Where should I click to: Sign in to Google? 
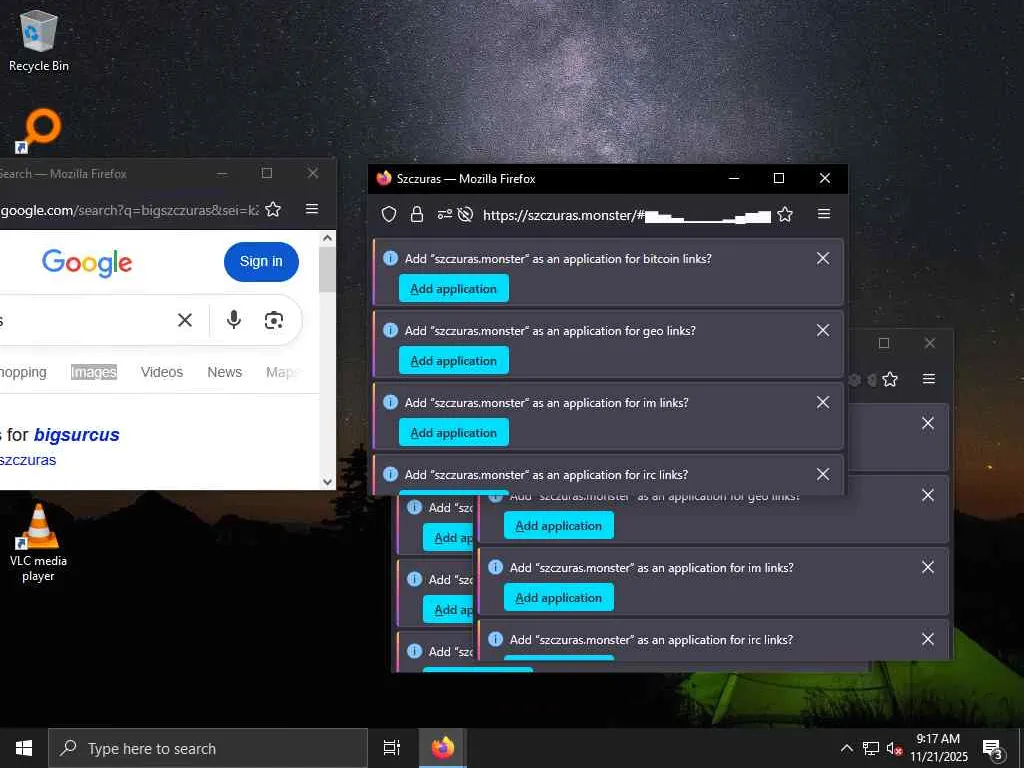[x=261, y=262]
